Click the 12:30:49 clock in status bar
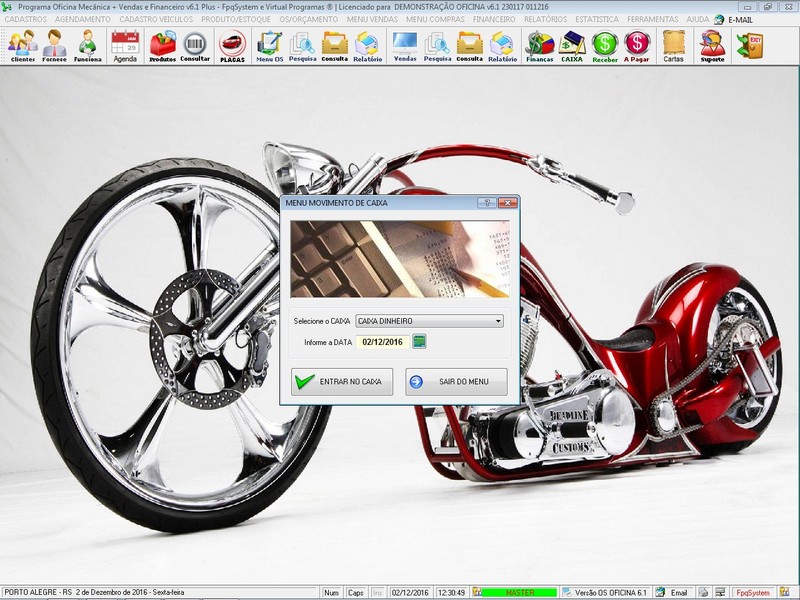800x600 pixels. (452, 593)
